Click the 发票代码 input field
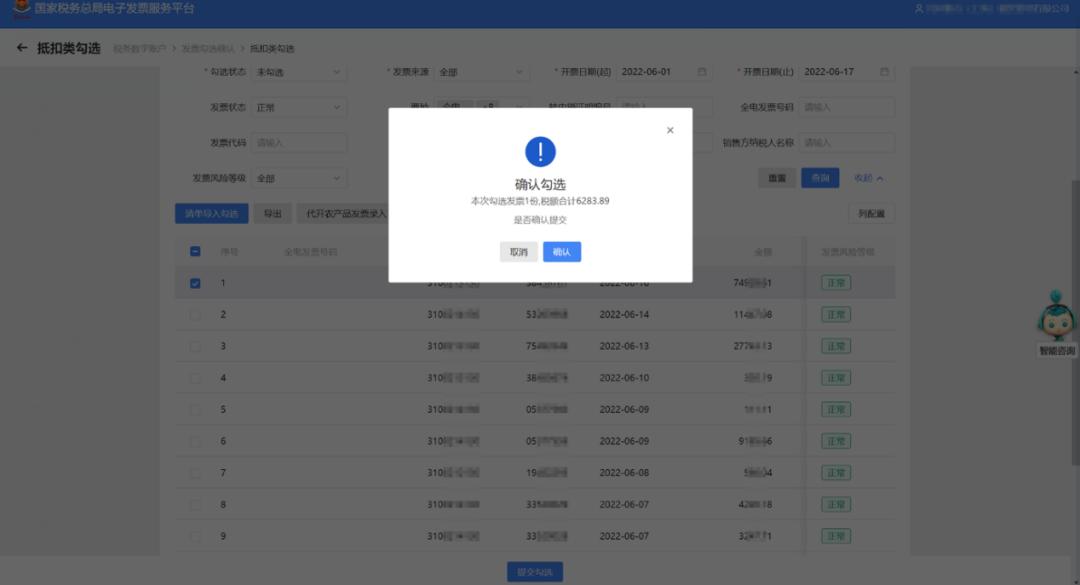 coord(298,143)
